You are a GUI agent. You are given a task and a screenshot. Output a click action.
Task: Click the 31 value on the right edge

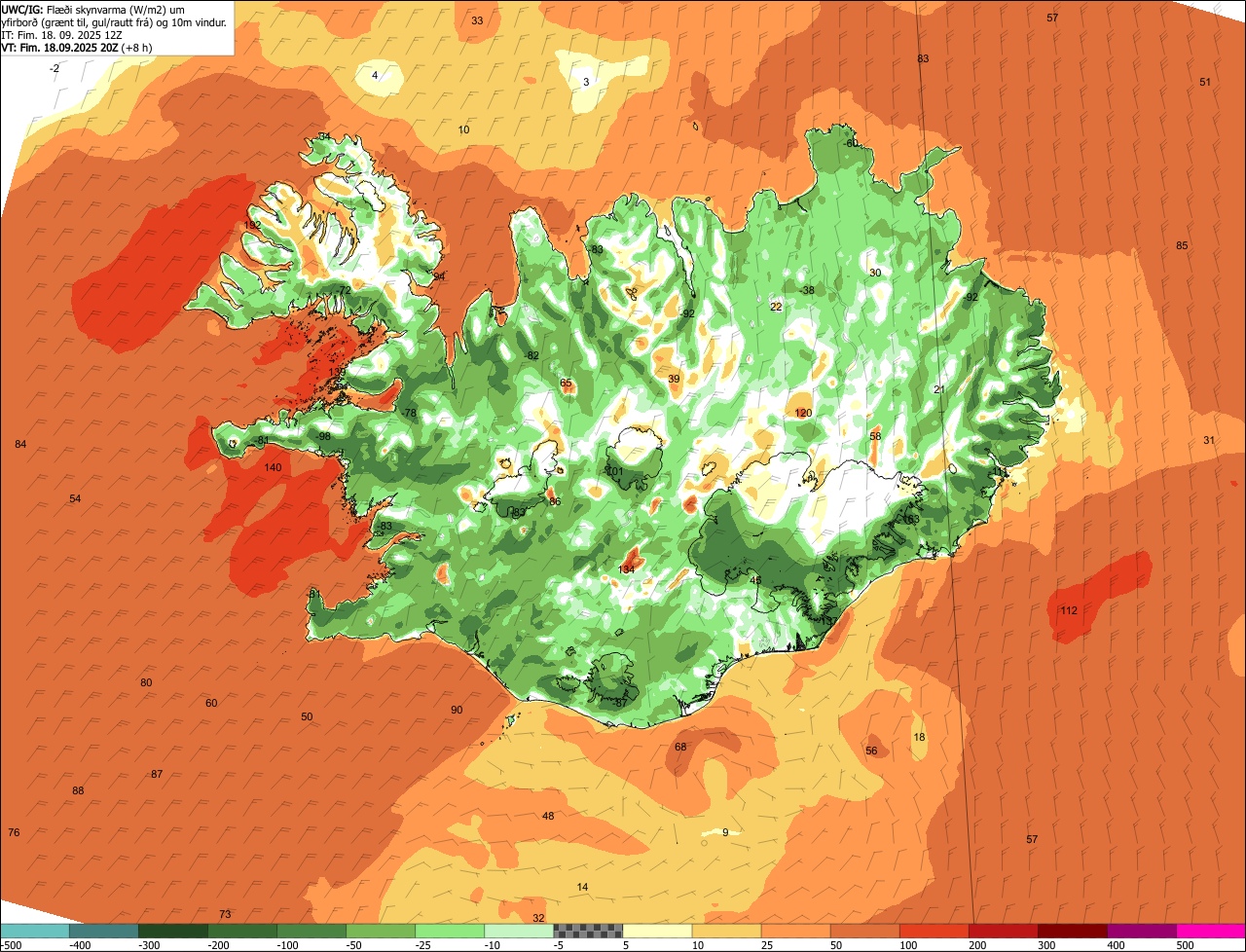click(x=1209, y=440)
